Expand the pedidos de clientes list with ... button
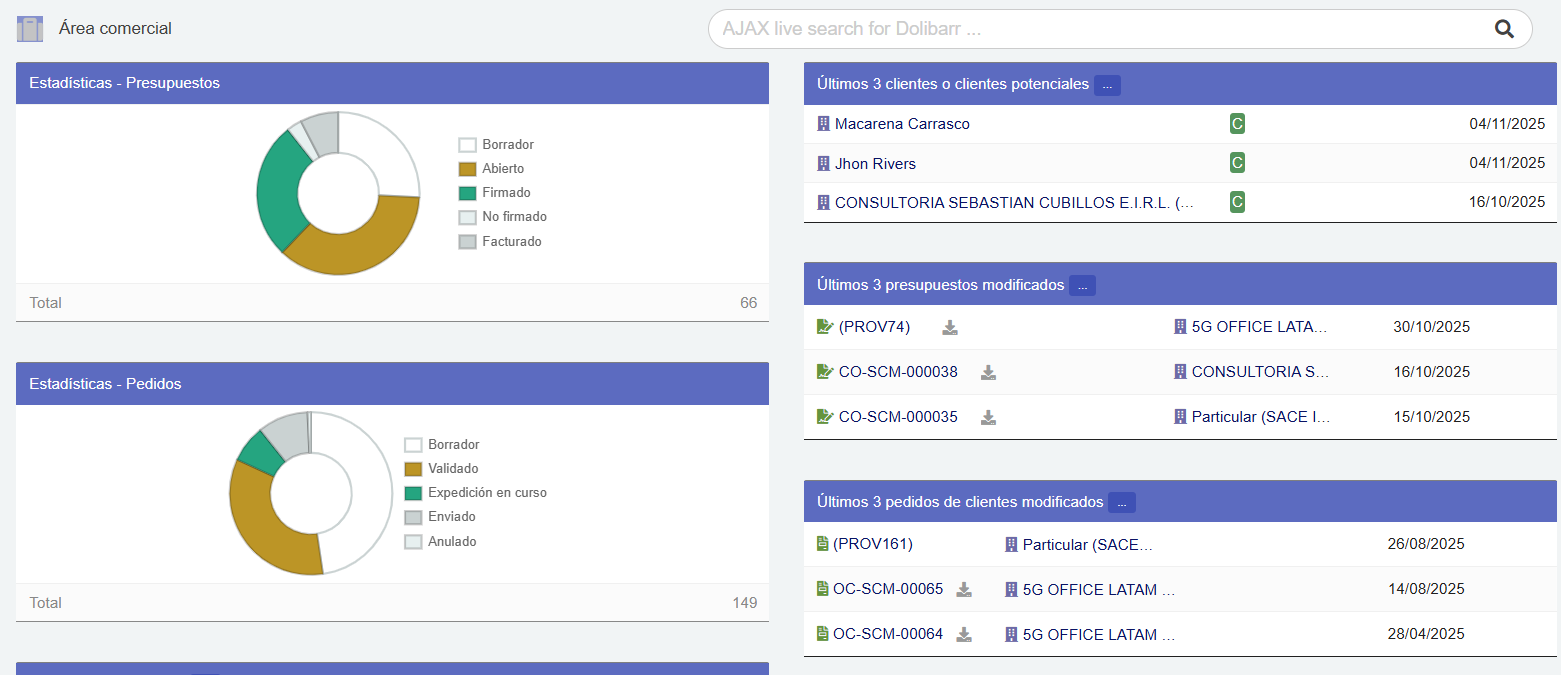Image resolution: width=1561 pixels, height=675 pixels. tap(1122, 501)
